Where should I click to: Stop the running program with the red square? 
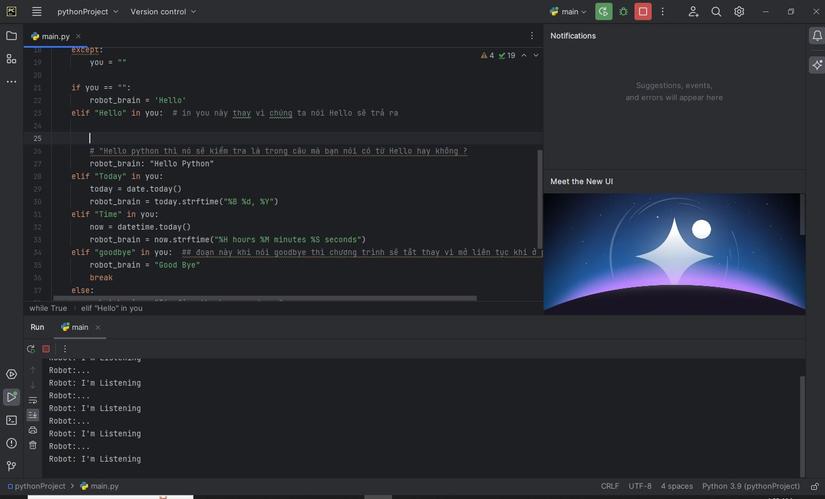tap(643, 12)
